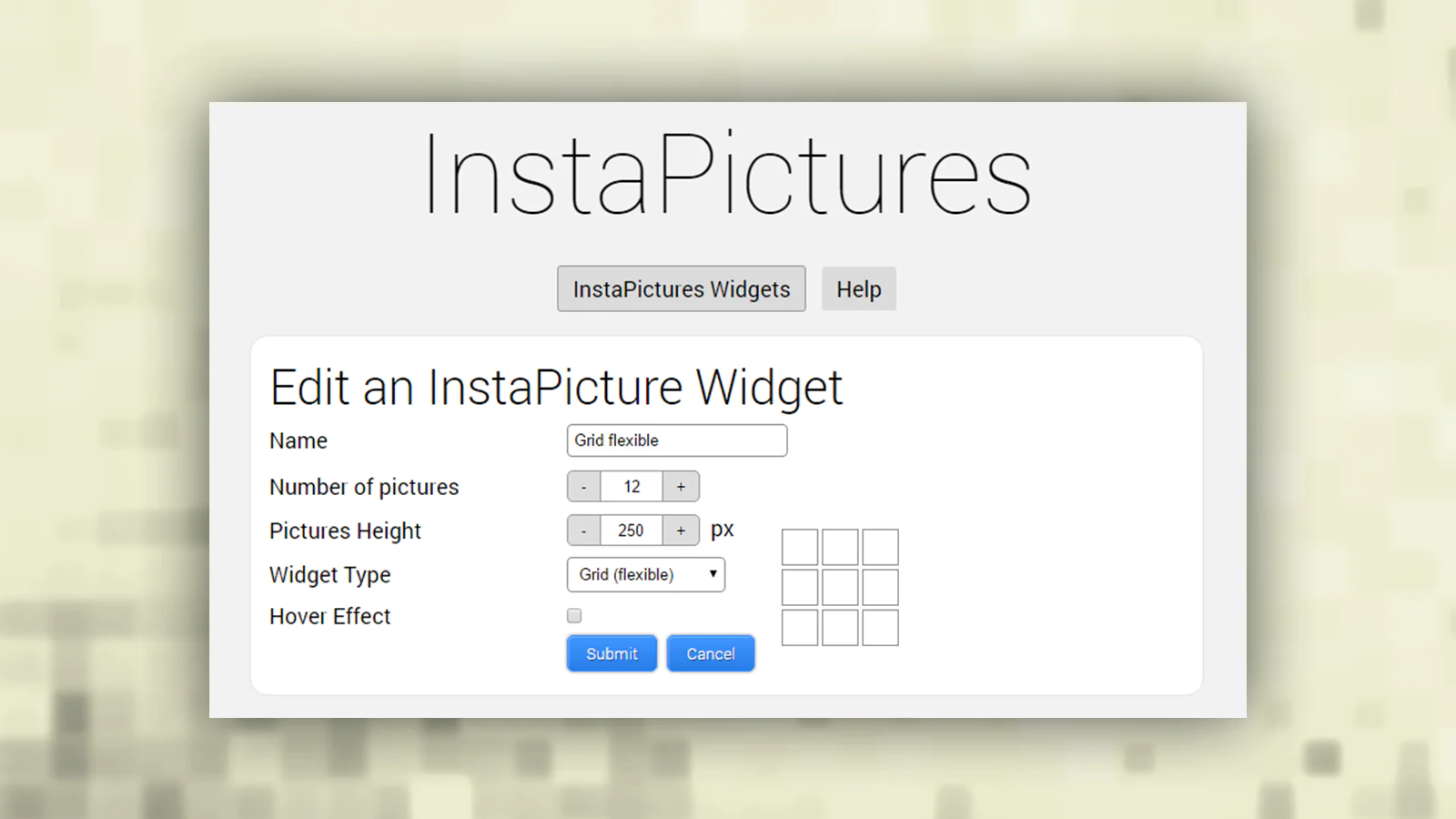This screenshot has width=1456, height=819.
Task: Switch to InstaPictures Widgets tab
Action: pos(681,289)
